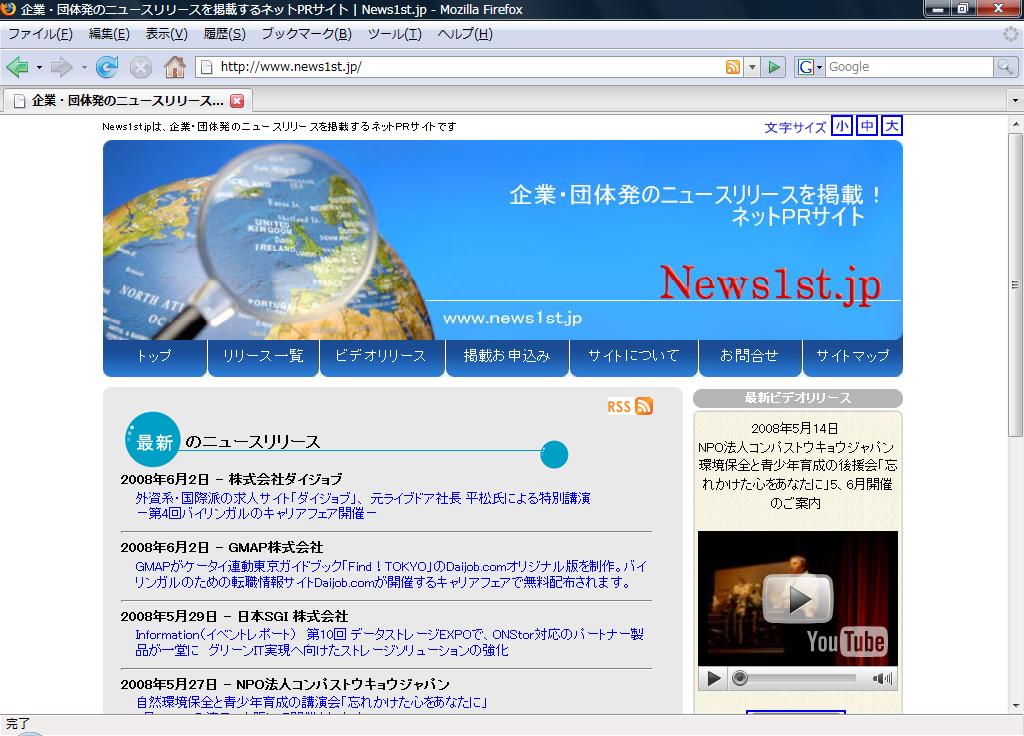Click the search magnifier icon
Viewport: 1024px width, 736px height.
tap(1005, 67)
